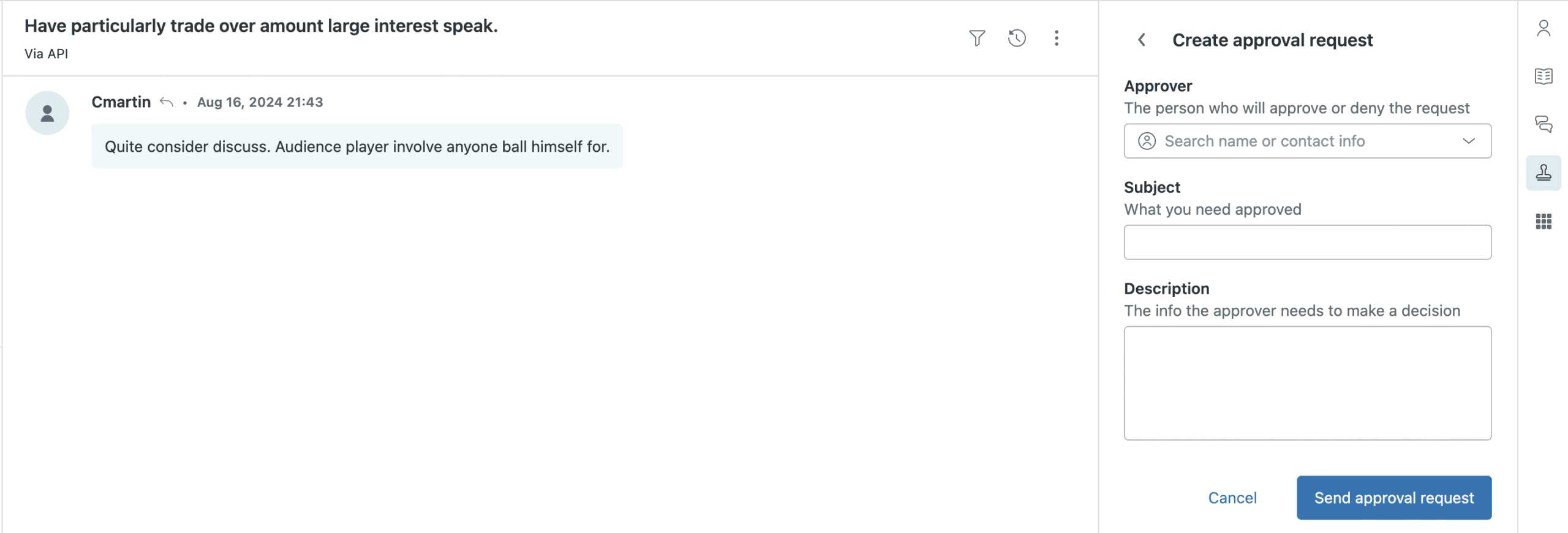Open the three-dot more options menu
The width and height of the screenshot is (1568, 533).
coord(1057,39)
